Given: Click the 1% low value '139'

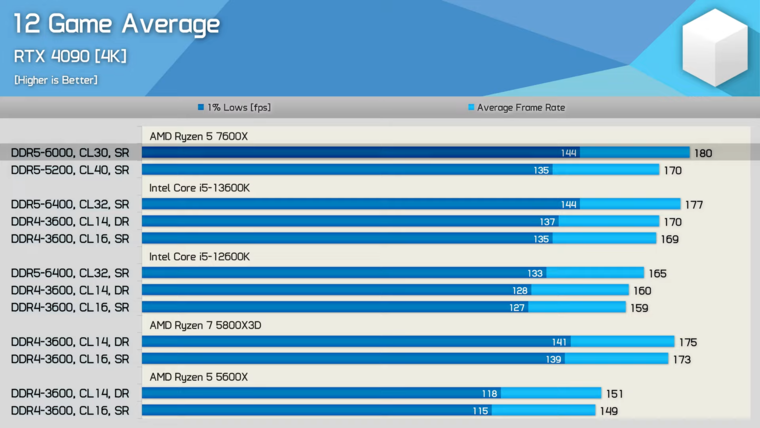Looking at the screenshot, I should click(554, 360).
